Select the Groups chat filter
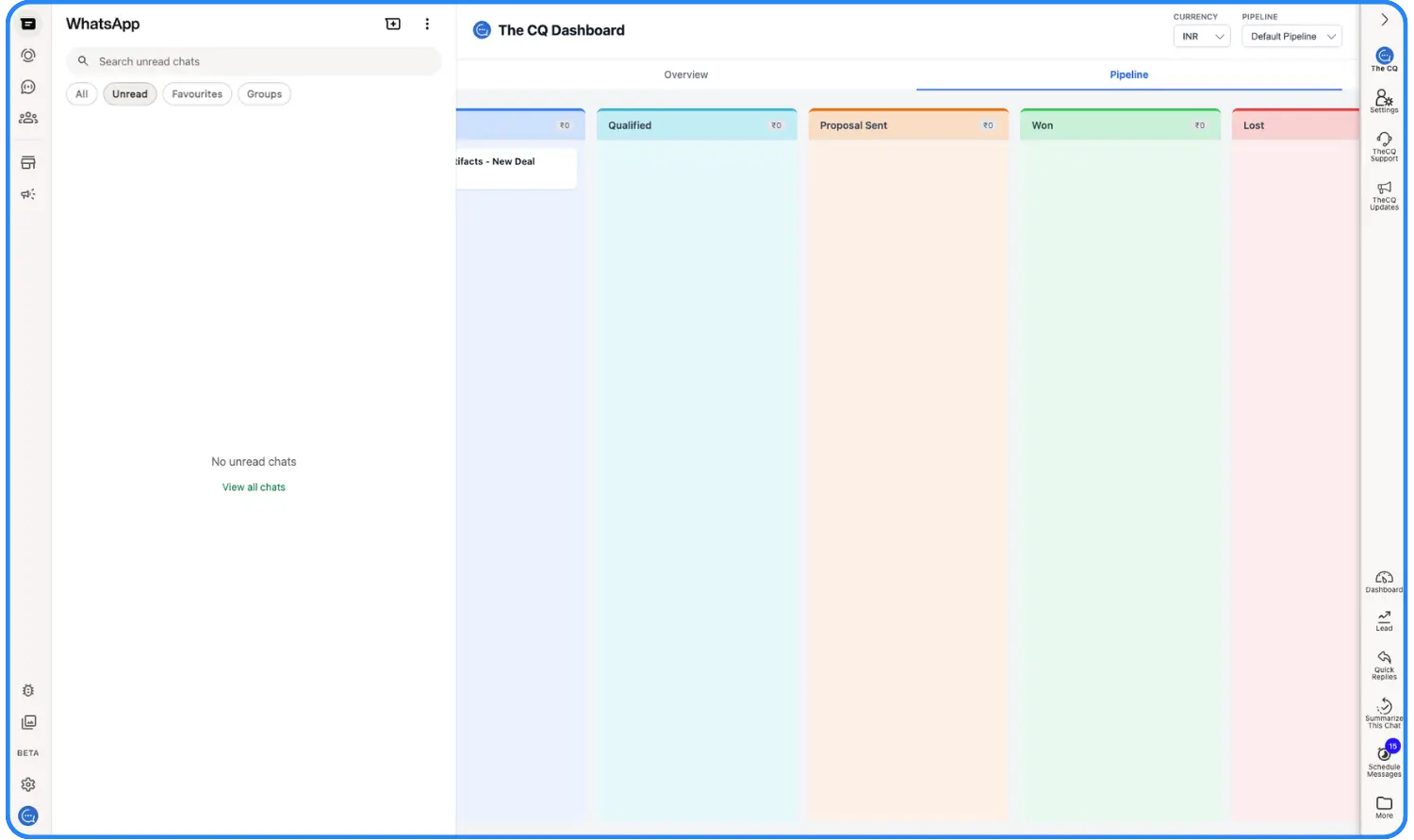This screenshot has width=1414, height=840. (x=264, y=94)
